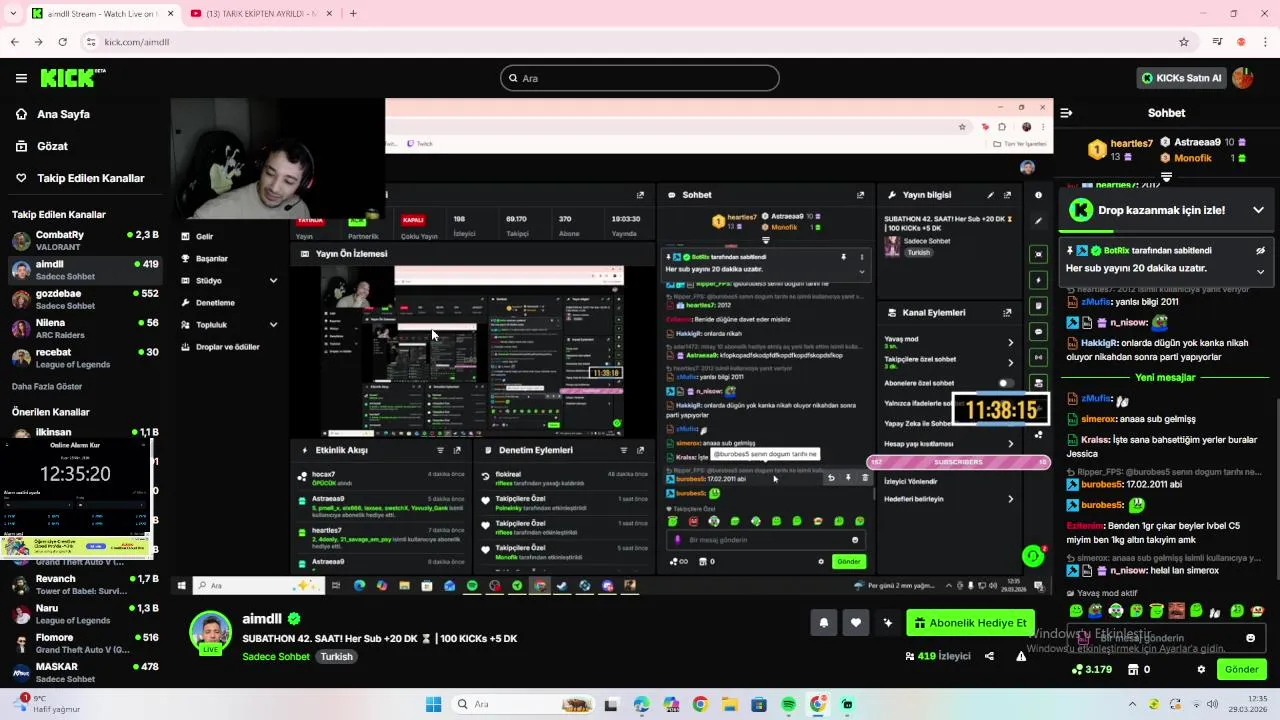Open Denetleme in the streamed dashboard

tap(215, 303)
